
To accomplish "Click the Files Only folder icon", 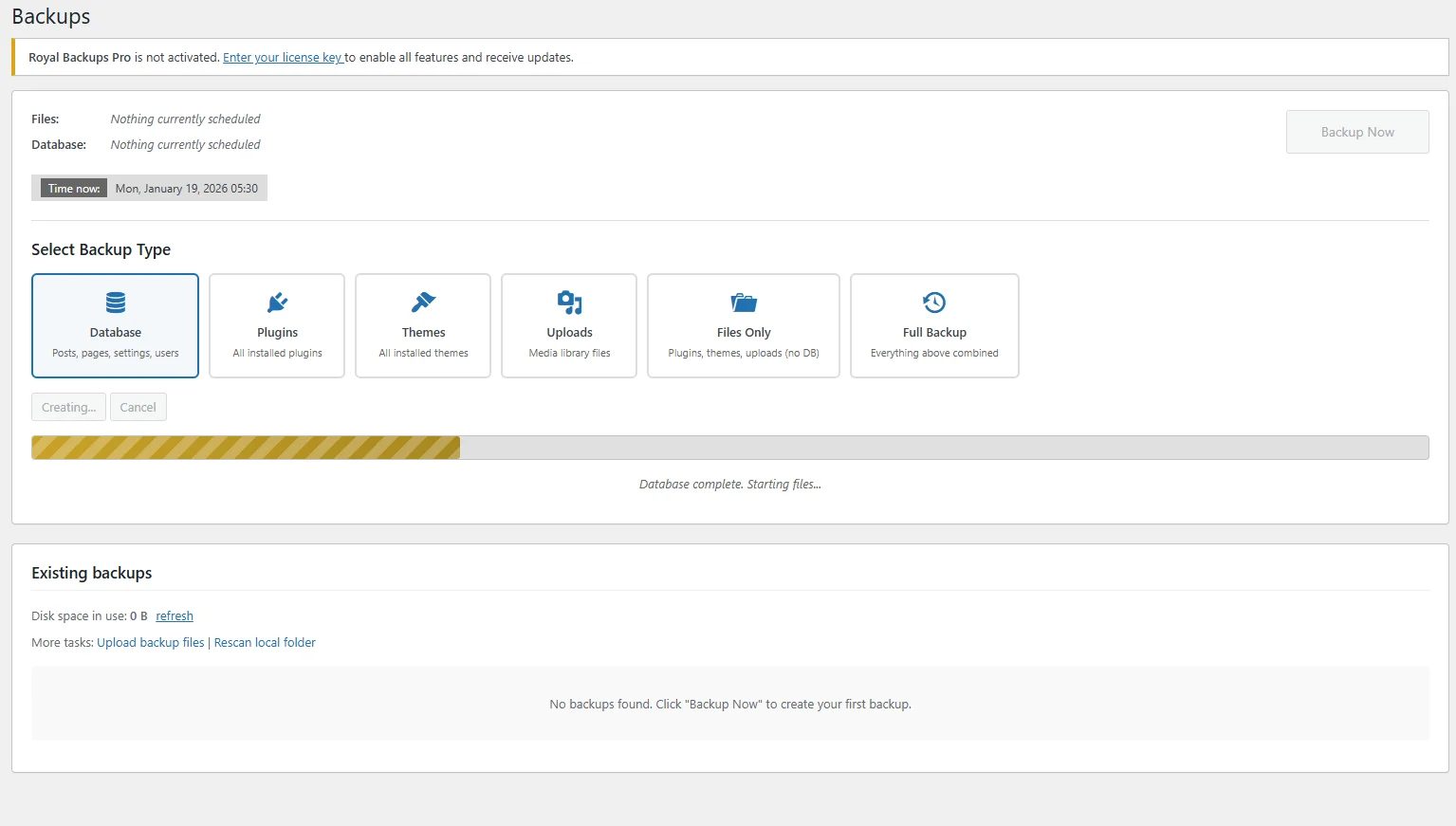I will click(743, 302).
